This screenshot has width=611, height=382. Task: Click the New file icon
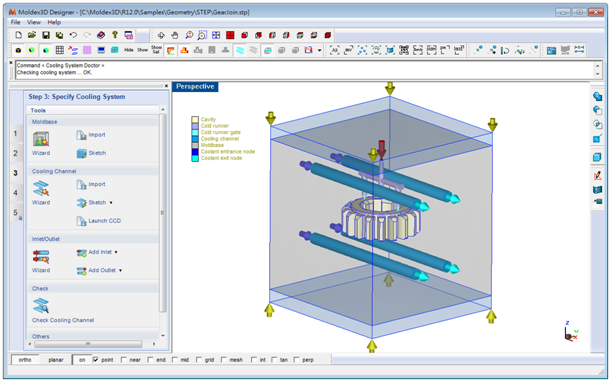(x=18, y=35)
